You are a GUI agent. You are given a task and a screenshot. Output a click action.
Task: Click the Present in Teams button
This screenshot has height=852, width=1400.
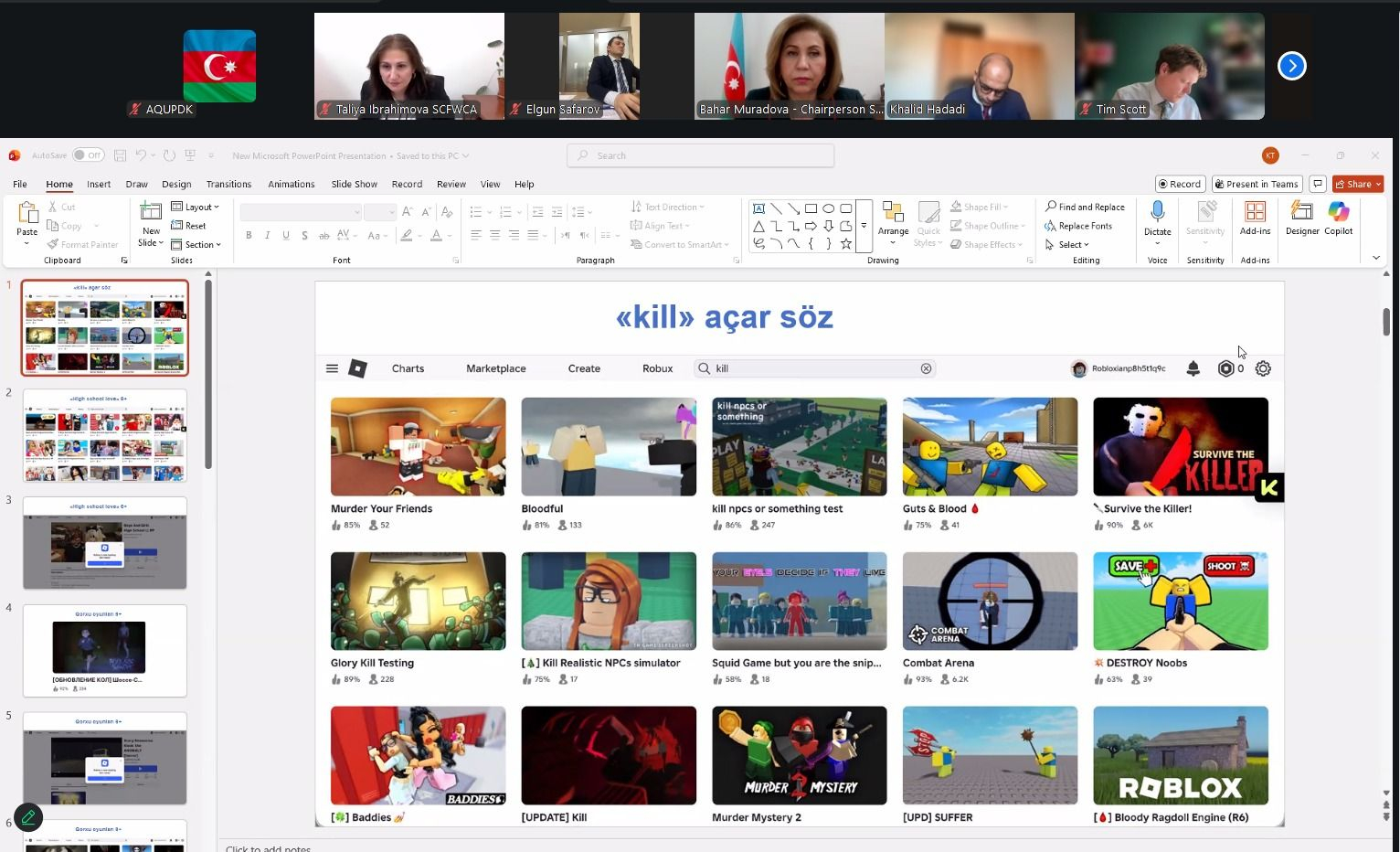(1257, 184)
